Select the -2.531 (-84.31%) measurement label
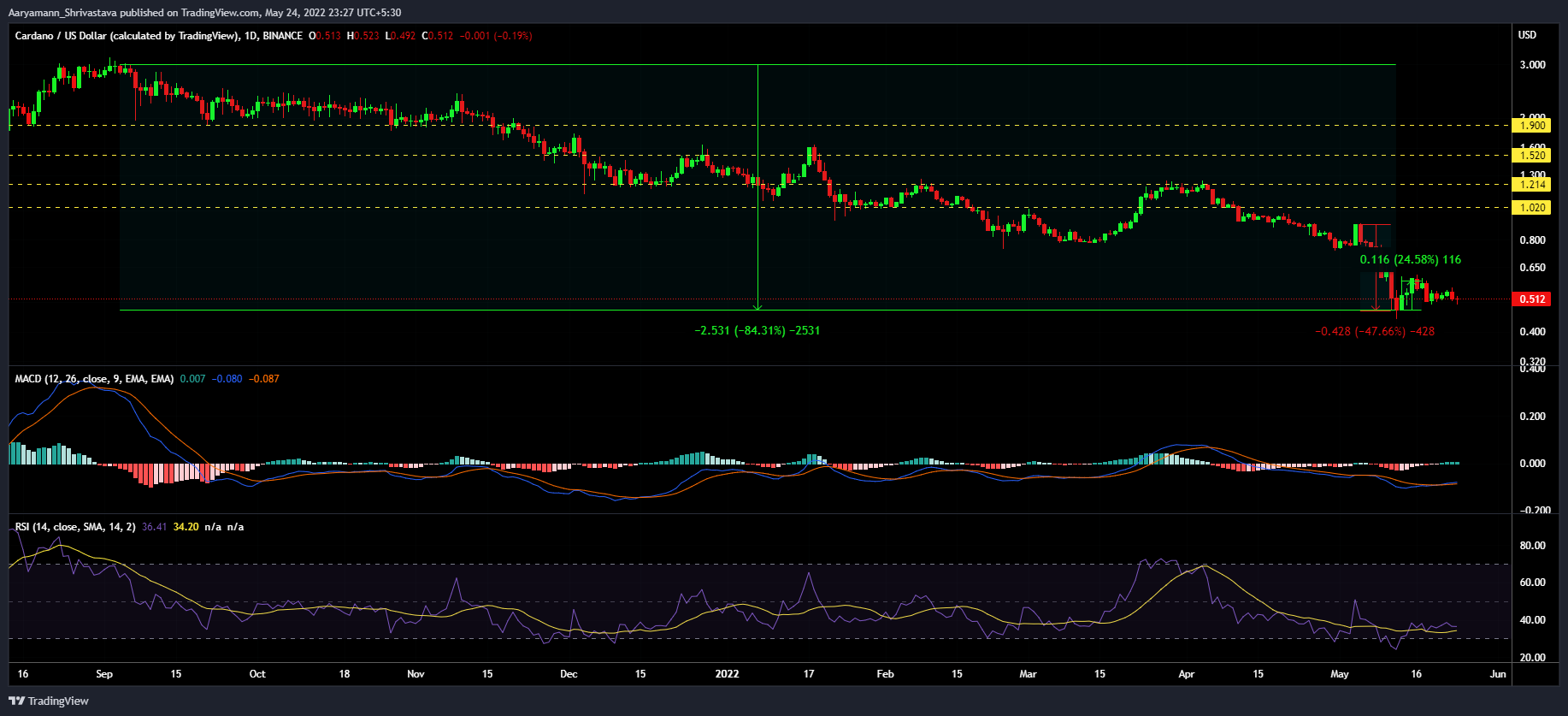The width and height of the screenshot is (1568, 716). (x=757, y=330)
